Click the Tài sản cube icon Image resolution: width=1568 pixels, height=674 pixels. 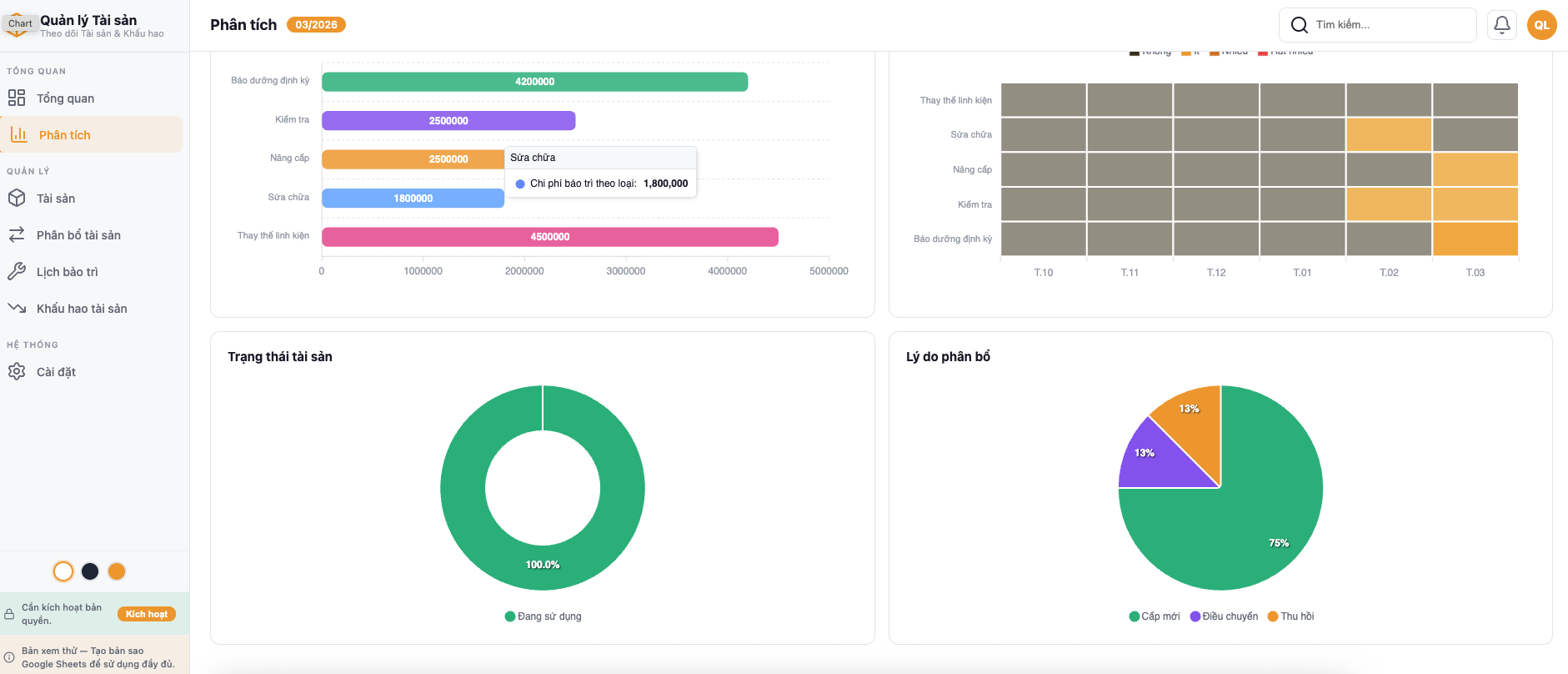[17, 199]
